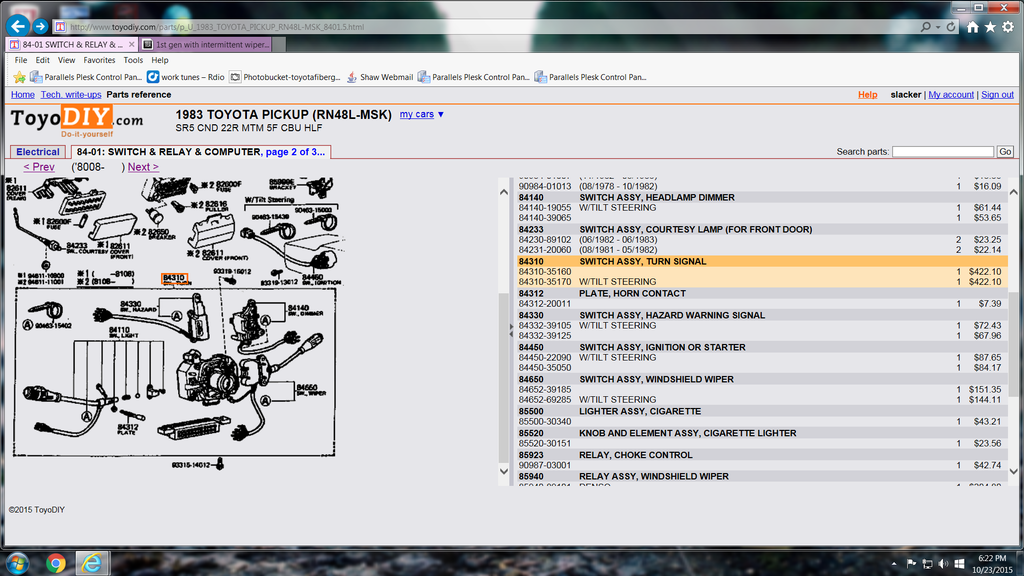Click the Go search button
Image resolution: width=1024 pixels, height=576 pixels.
click(x=1005, y=152)
